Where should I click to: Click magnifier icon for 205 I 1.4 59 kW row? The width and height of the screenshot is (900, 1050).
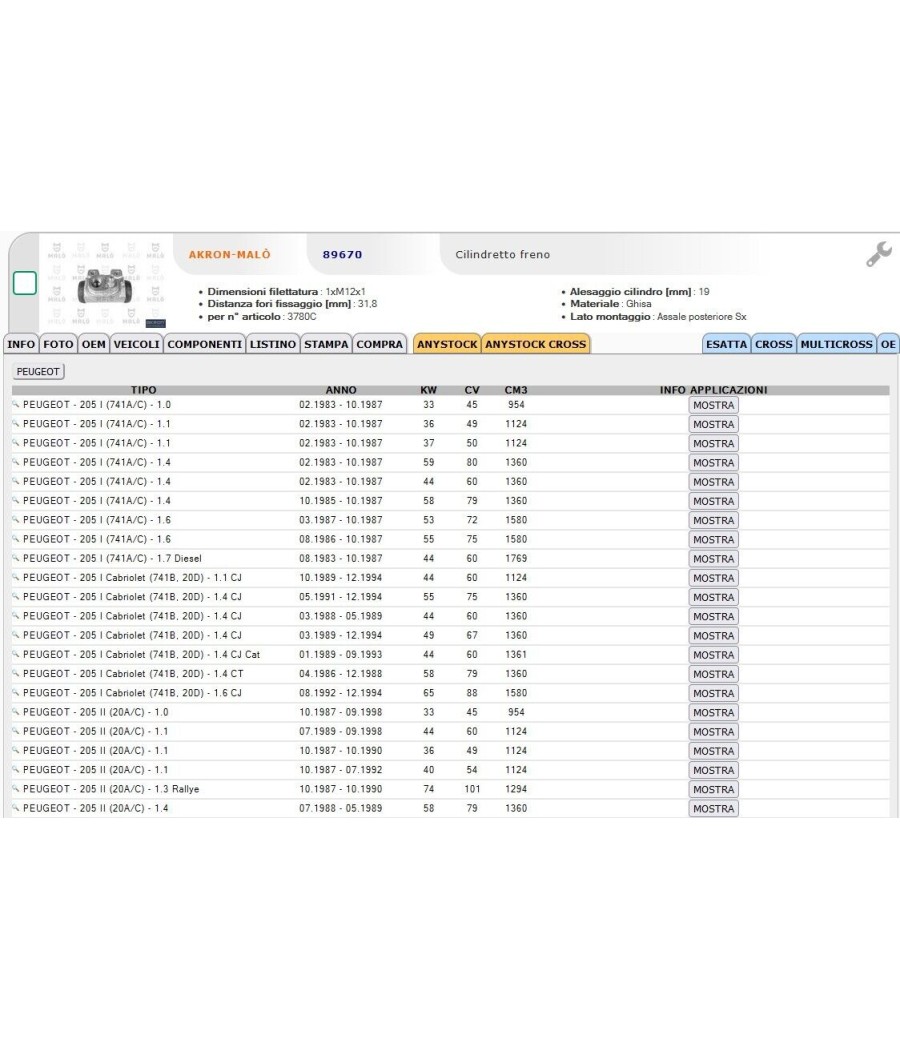[x=15, y=462]
